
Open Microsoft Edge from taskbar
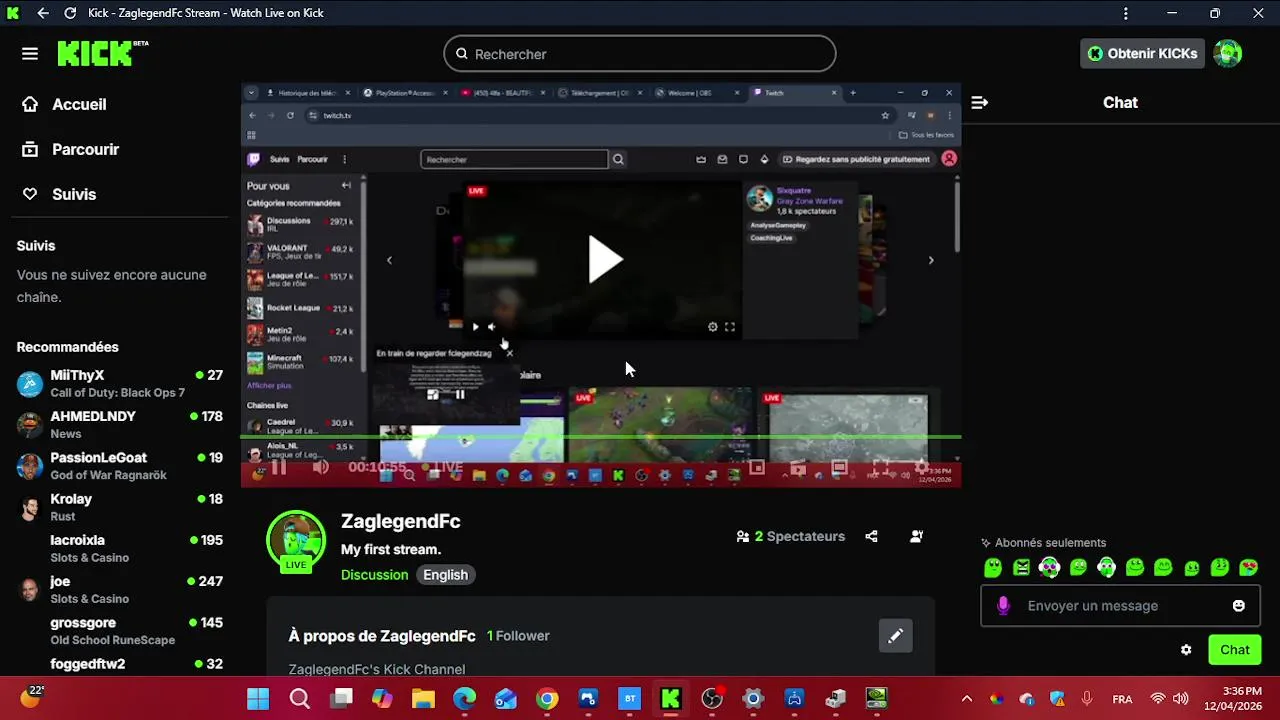tap(464, 698)
